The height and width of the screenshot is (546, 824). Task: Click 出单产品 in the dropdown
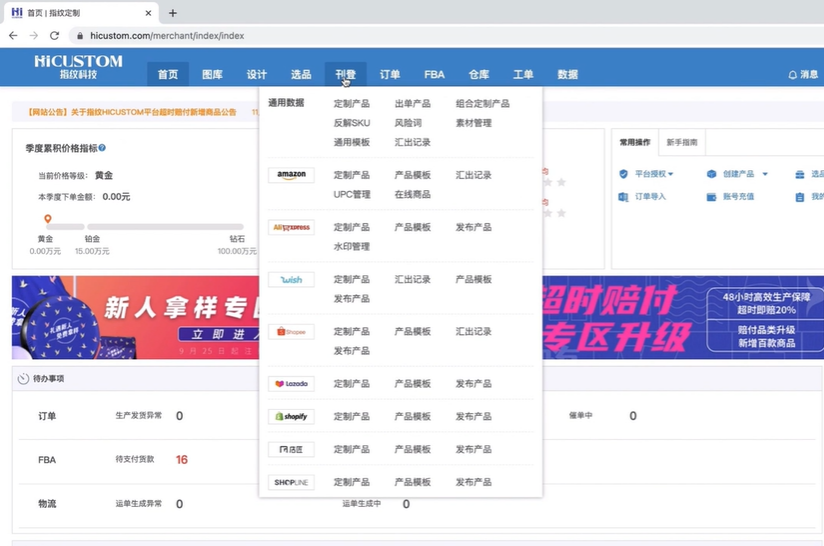413,104
